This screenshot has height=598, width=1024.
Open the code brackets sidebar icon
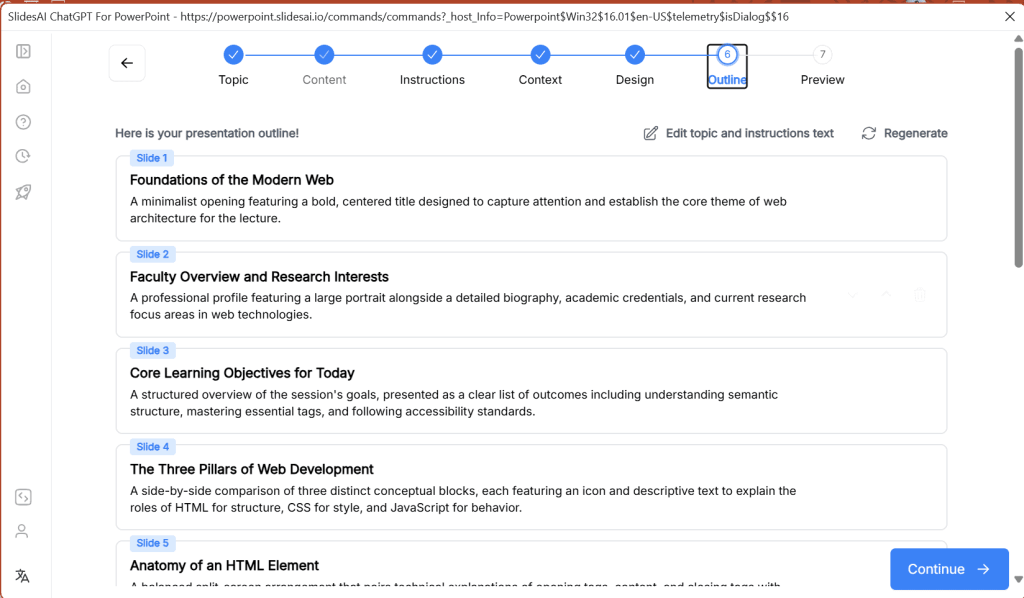[x=23, y=497]
